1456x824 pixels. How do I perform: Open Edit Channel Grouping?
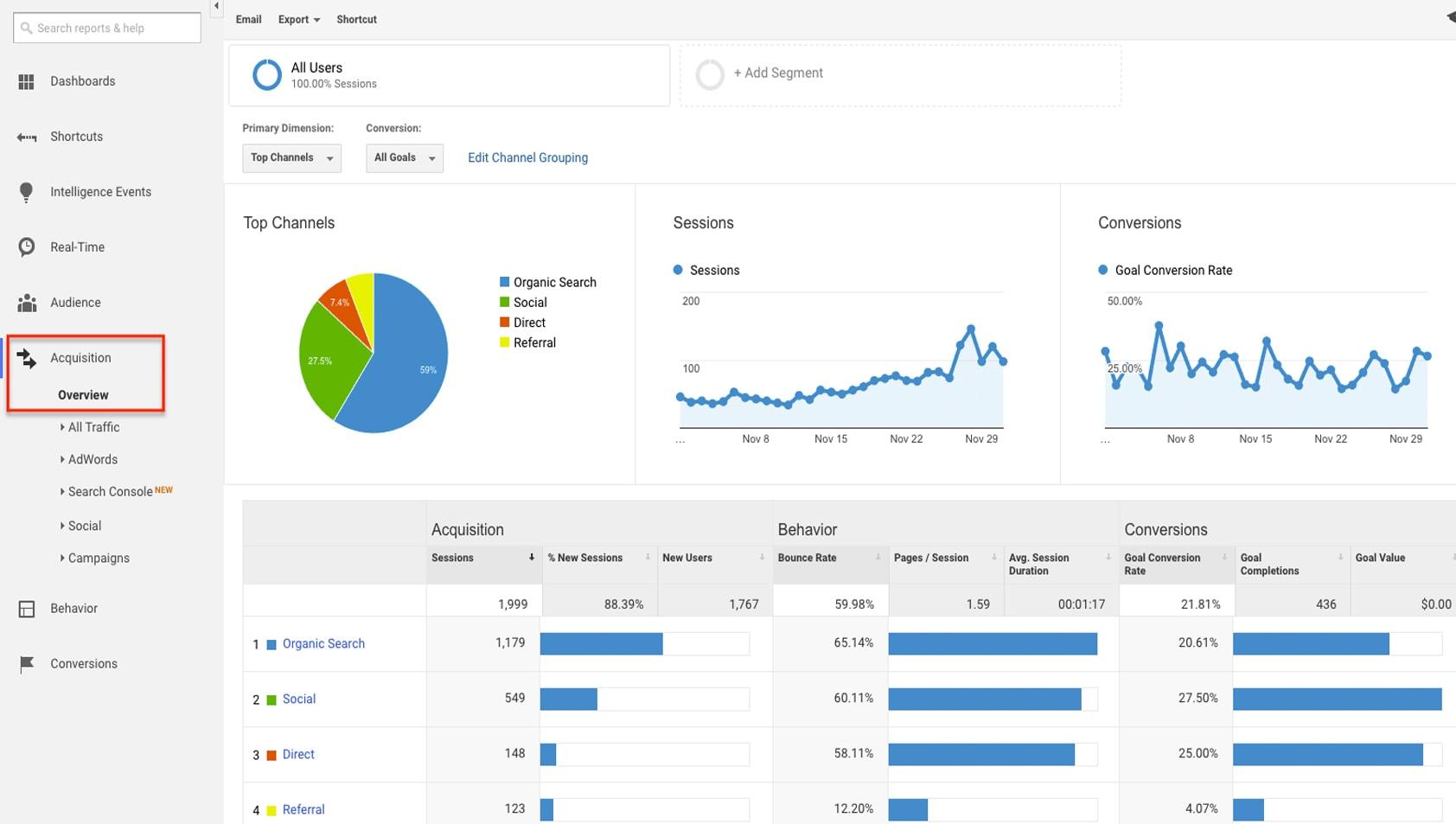(x=527, y=157)
